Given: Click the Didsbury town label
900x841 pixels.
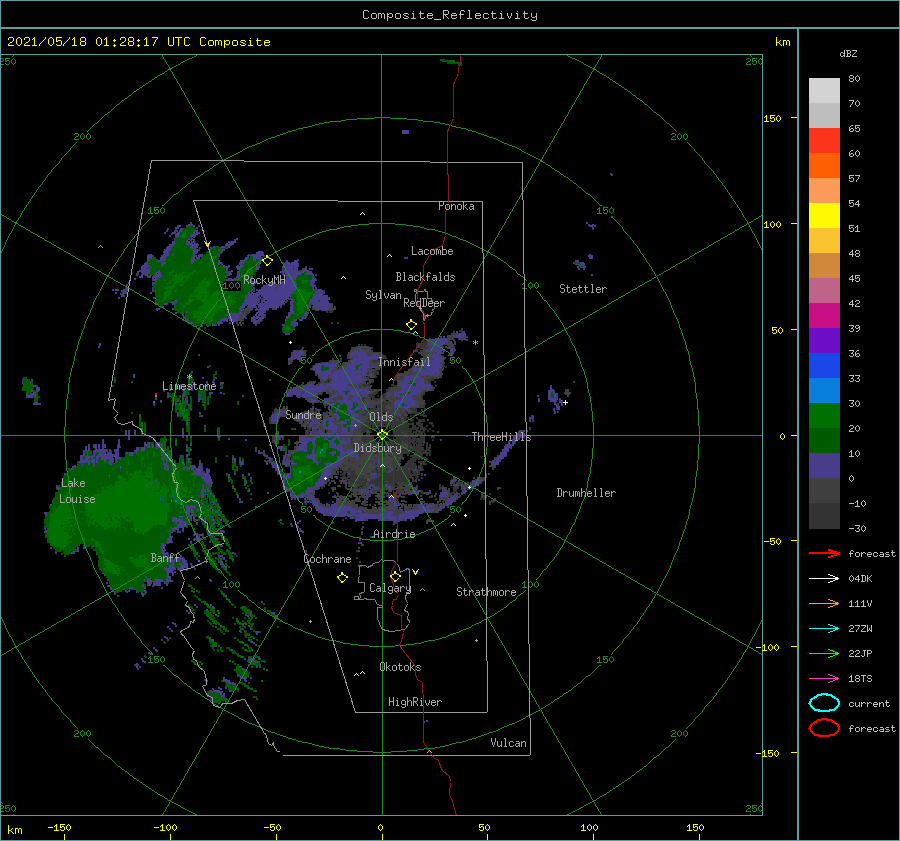Looking at the screenshot, I should click(378, 448).
